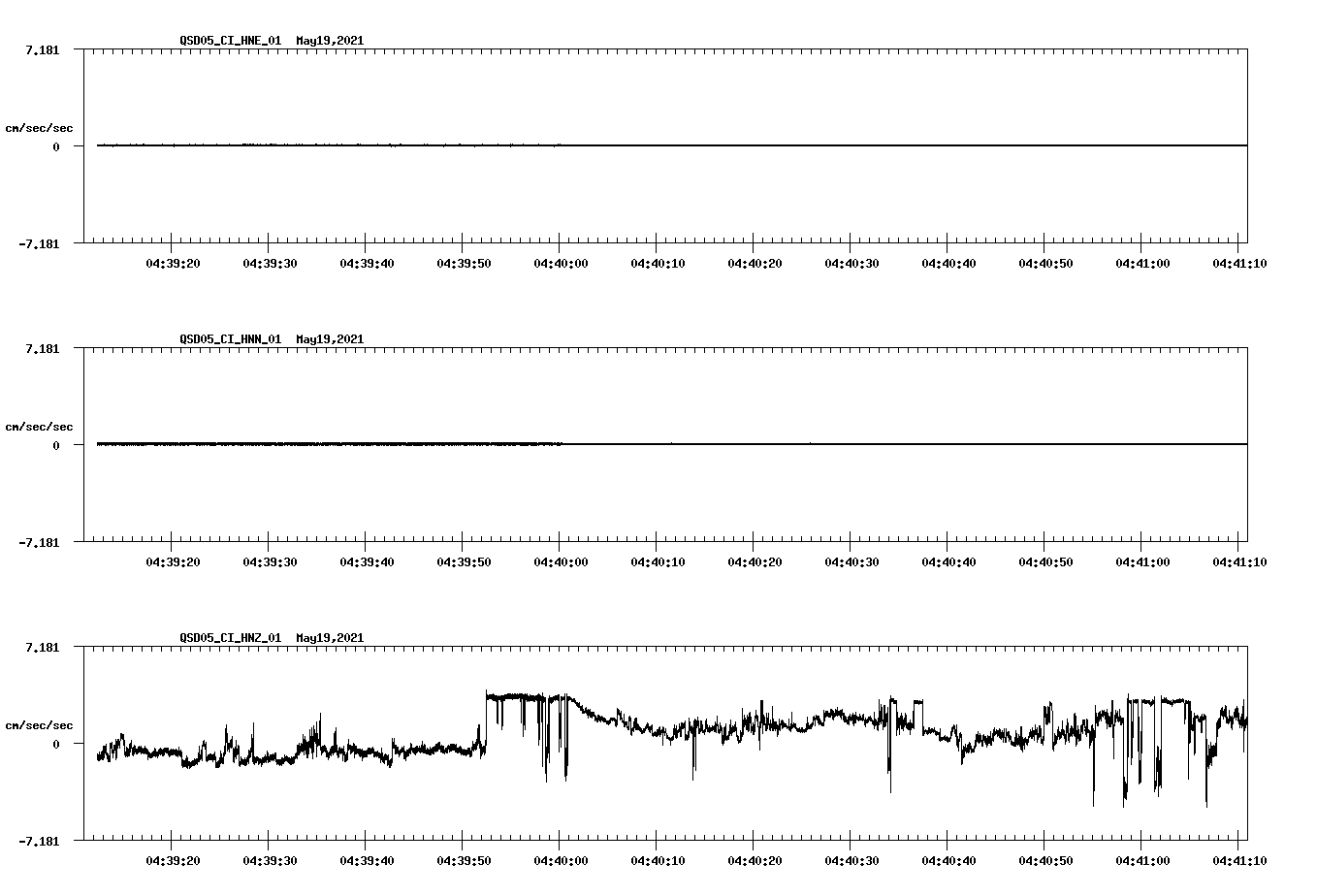Click the cm/sec/sec label on bottom plot

click(41, 724)
